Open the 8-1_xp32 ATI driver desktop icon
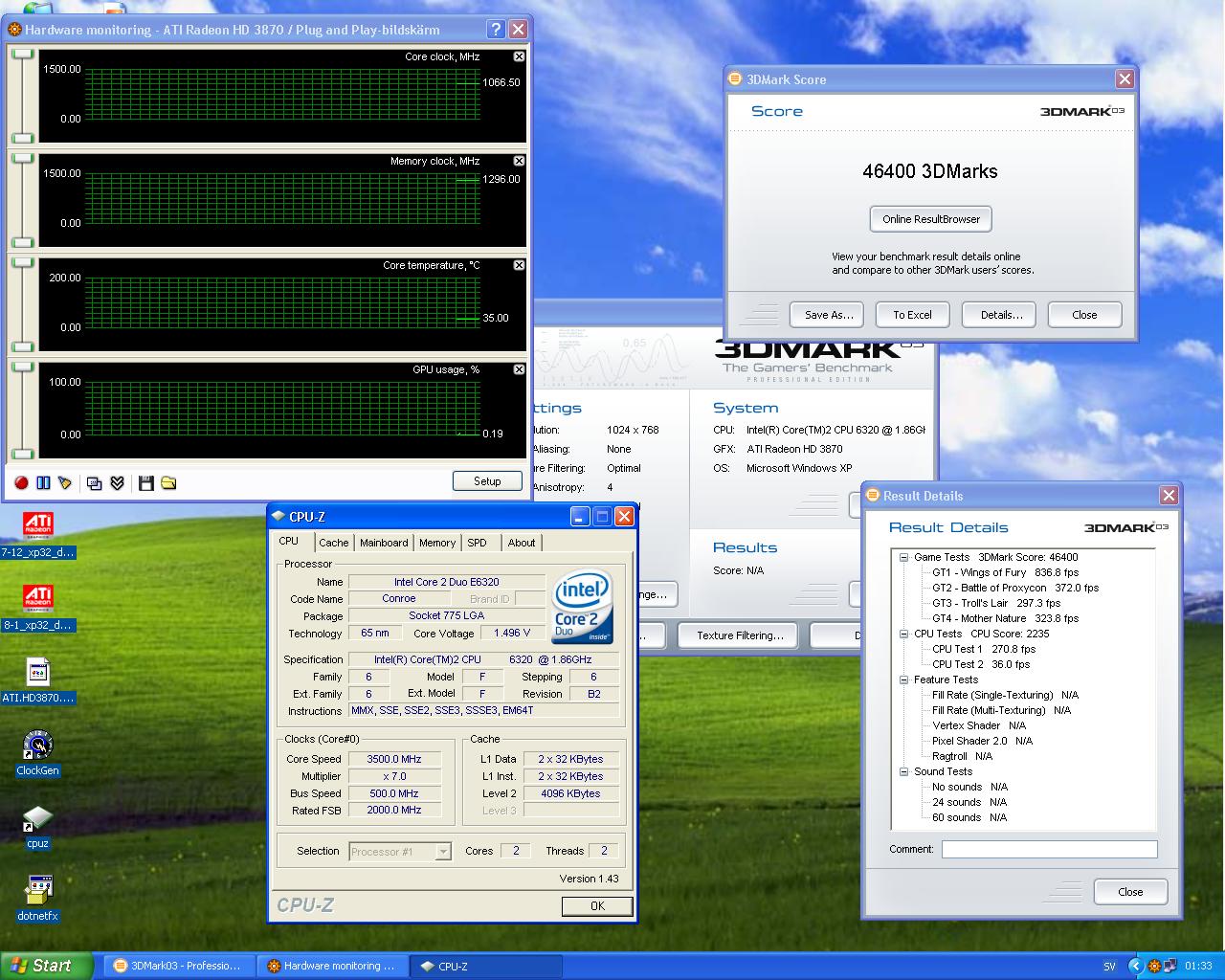The image size is (1225, 980). point(37,609)
